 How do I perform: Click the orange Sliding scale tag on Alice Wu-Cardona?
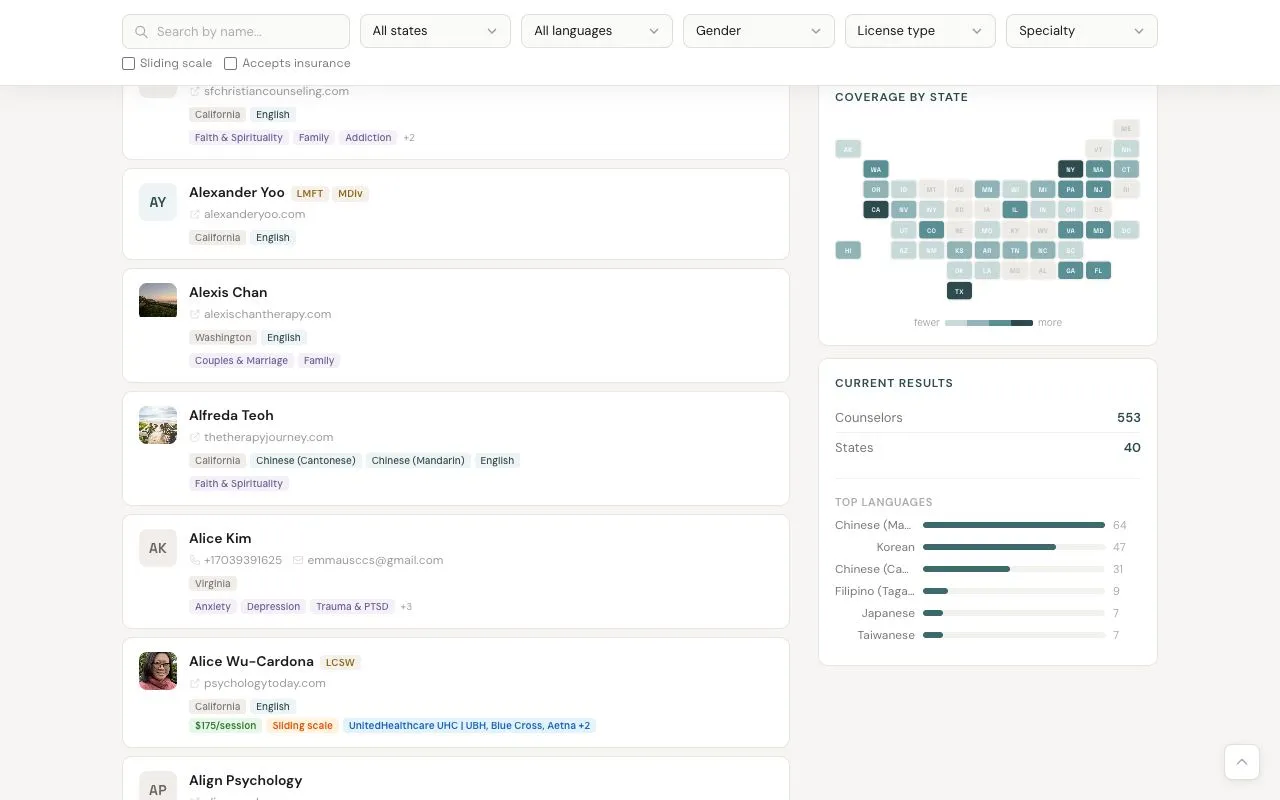tap(302, 725)
